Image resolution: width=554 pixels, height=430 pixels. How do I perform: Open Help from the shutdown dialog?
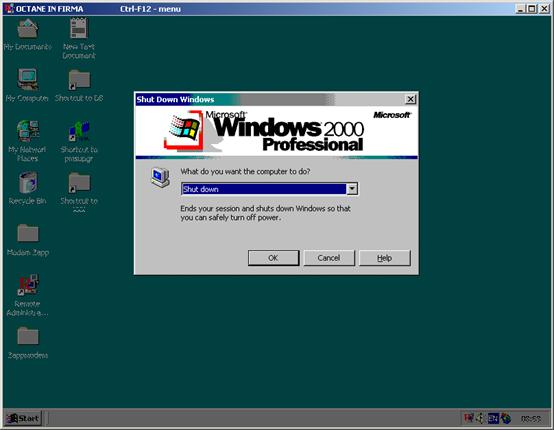point(385,258)
